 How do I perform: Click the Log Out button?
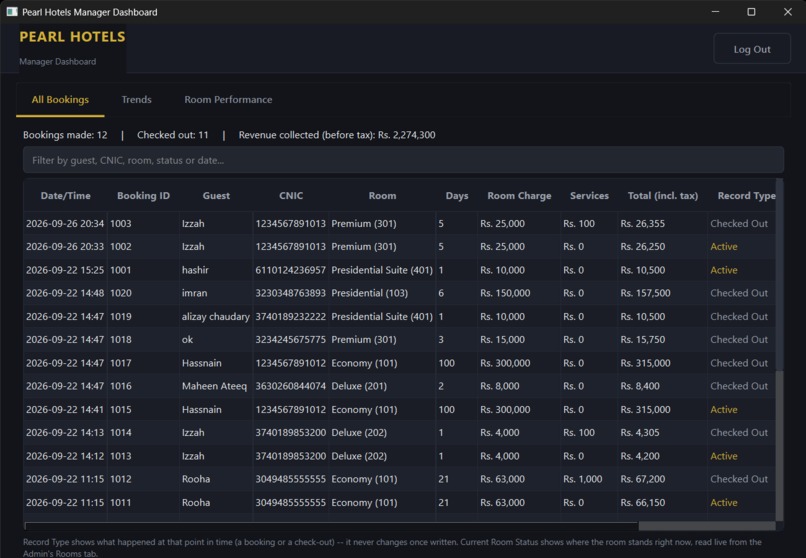point(752,49)
